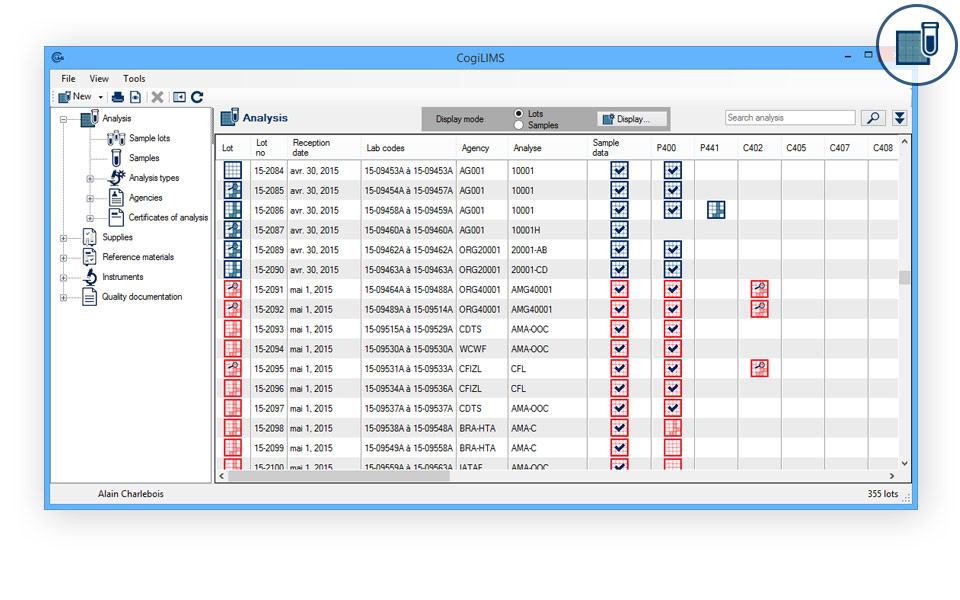The image size is (960, 600).
Task: Click the lot grid icon for lot 15-2084
Action: pos(232,170)
